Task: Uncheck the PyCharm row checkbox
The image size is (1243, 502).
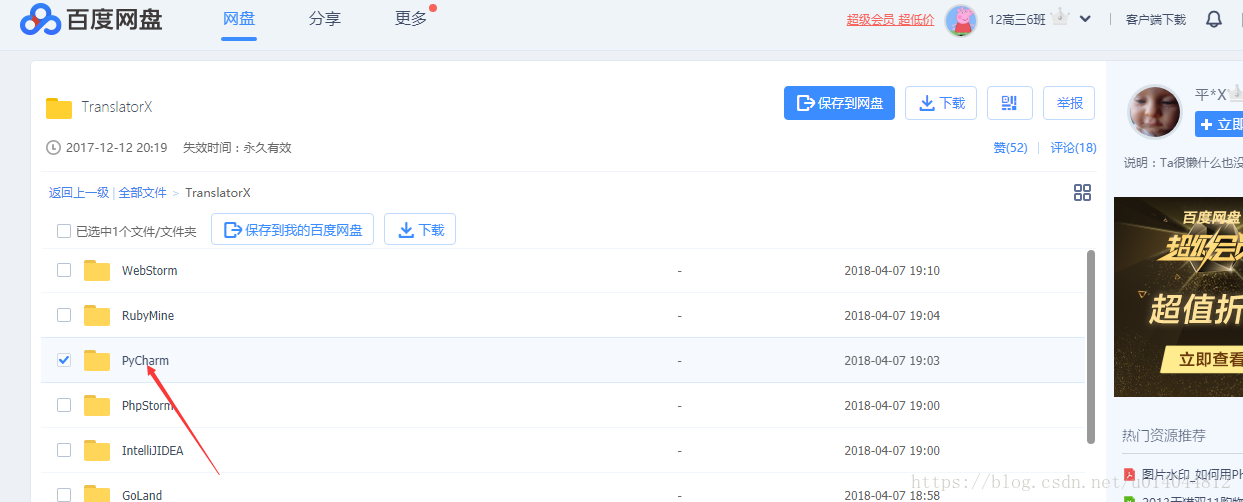Action: [64, 360]
